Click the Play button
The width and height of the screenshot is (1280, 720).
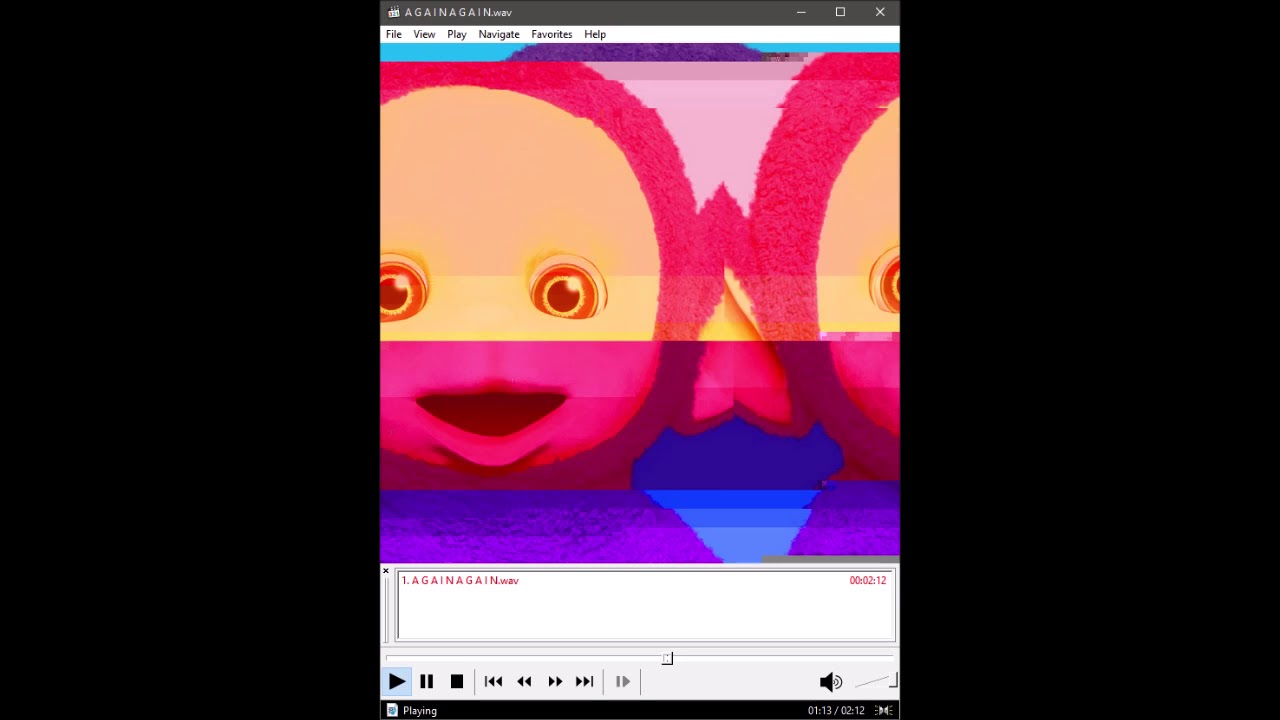[396, 682]
